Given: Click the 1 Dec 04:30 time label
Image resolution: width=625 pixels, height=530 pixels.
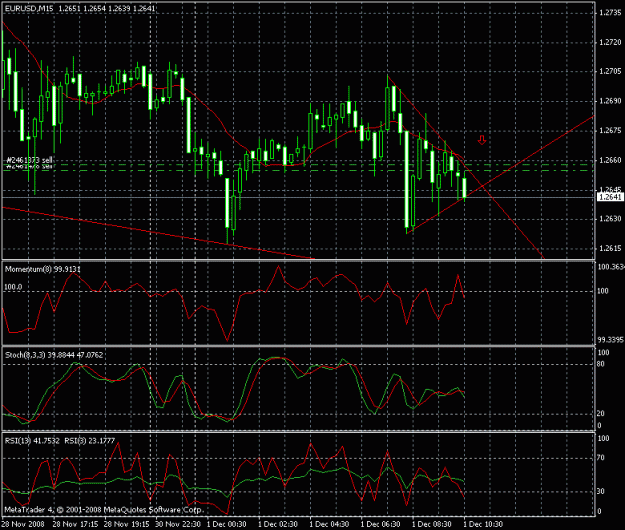Looking at the screenshot, I should [329, 524].
